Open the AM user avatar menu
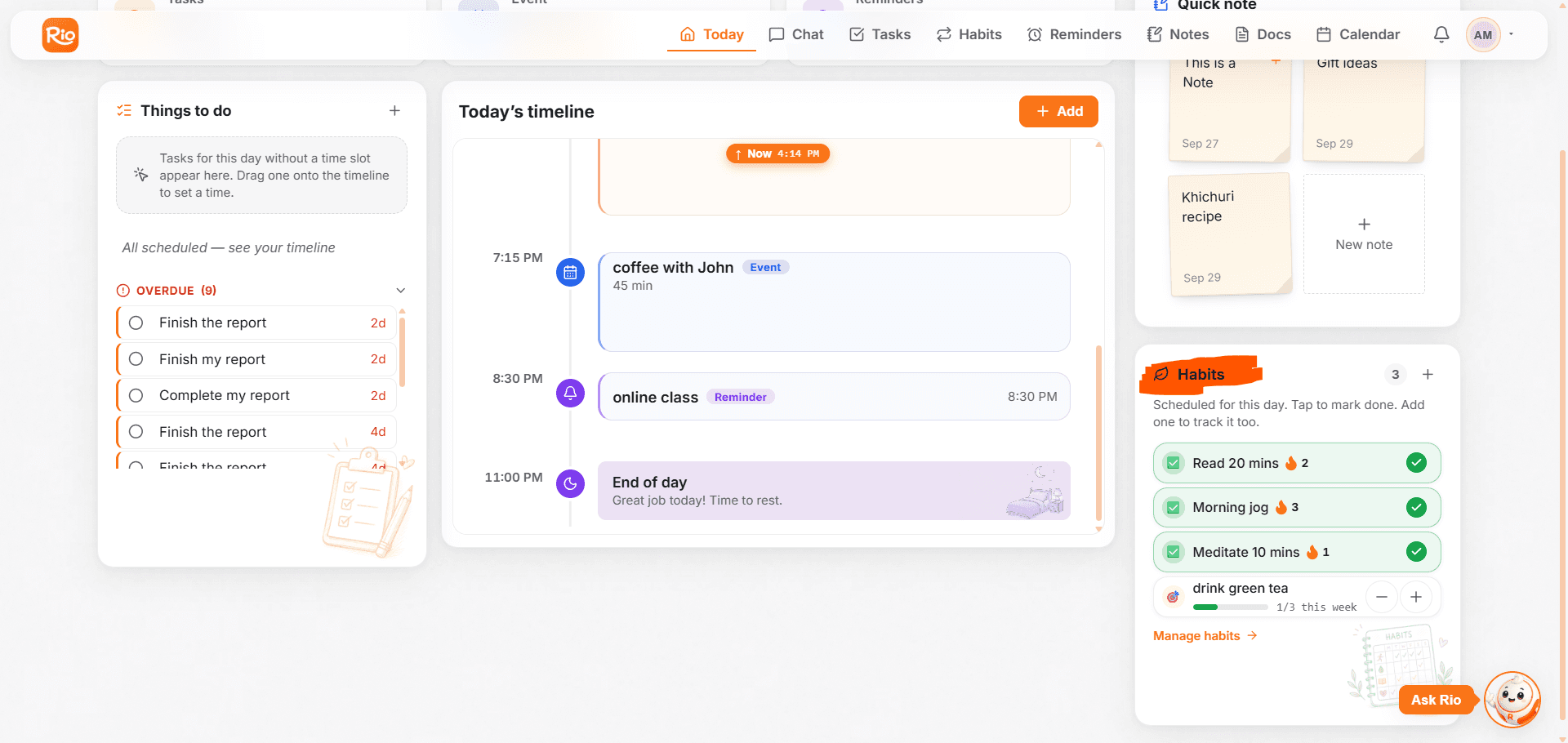This screenshot has height=743, width=1568. tap(1483, 34)
